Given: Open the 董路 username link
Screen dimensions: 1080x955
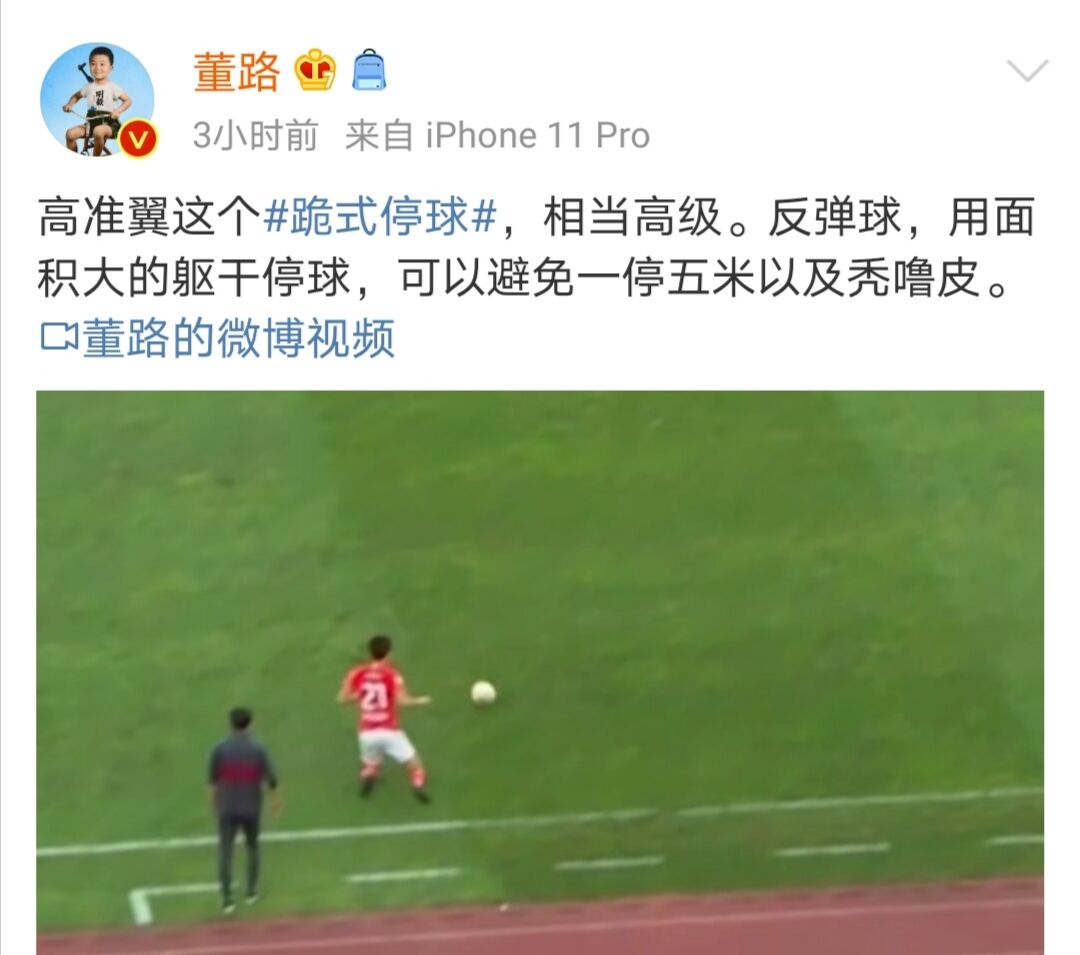Looking at the screenshot, I should (236, 72).
